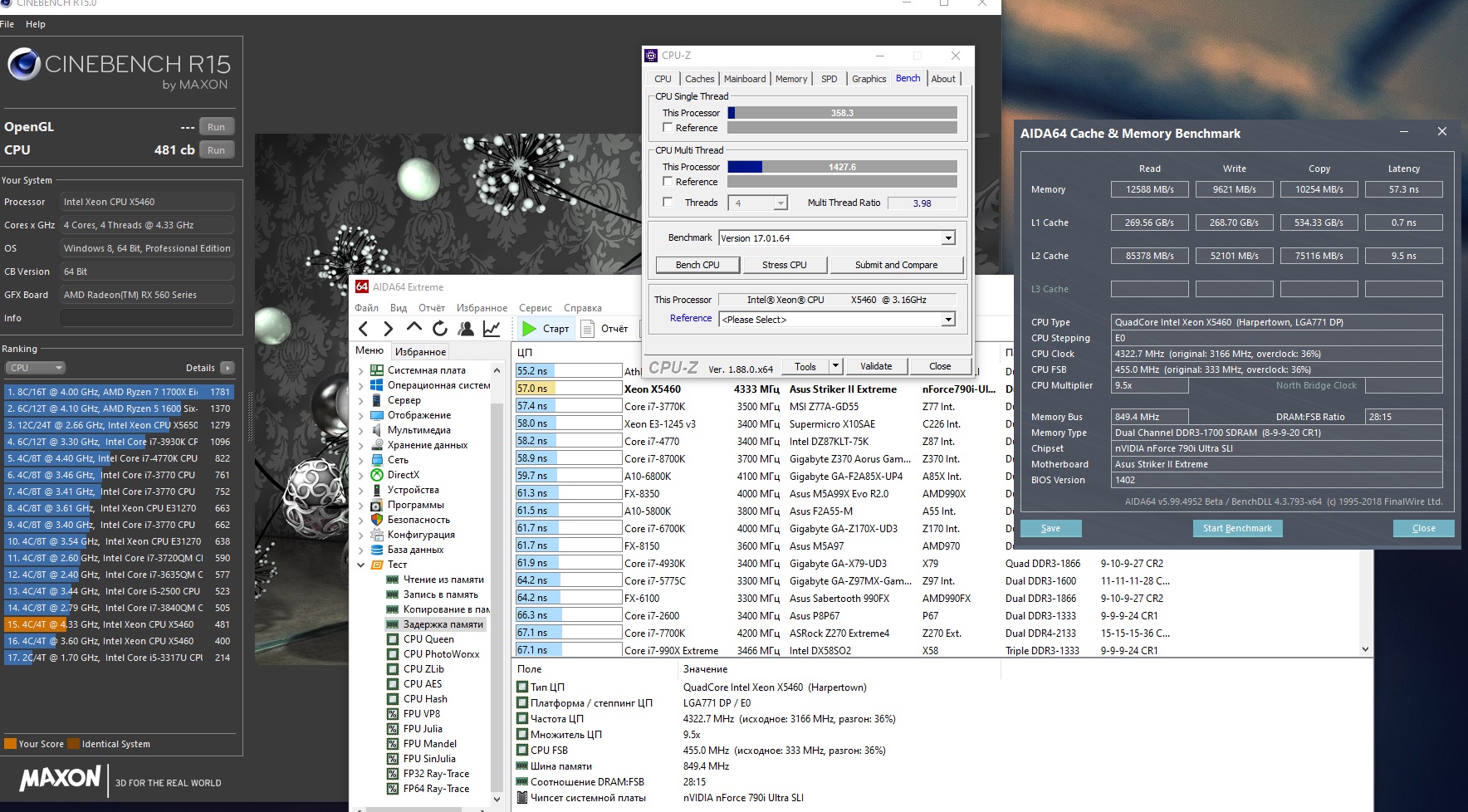Screen dimensions: 1468x812
Task: Select the Операционная система Windows icon
Action: tap(377, 385)
